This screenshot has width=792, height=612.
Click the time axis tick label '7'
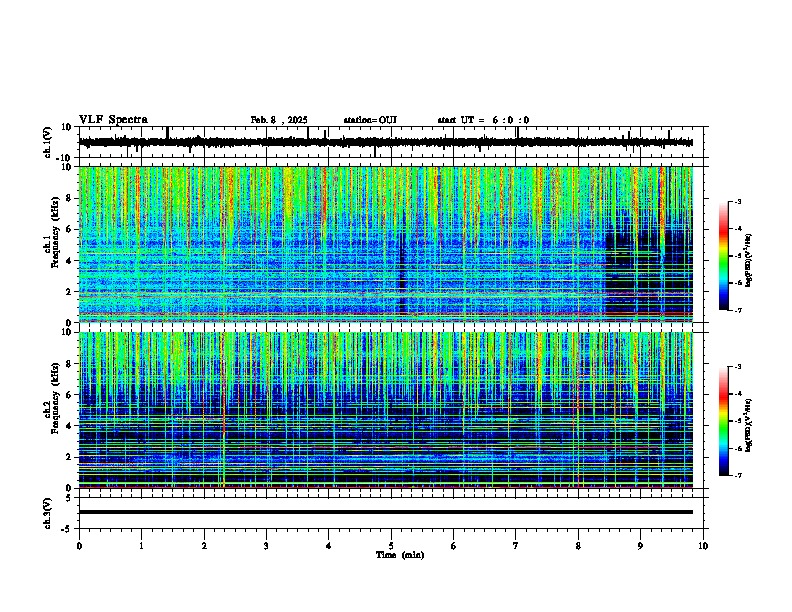point(516,546)
